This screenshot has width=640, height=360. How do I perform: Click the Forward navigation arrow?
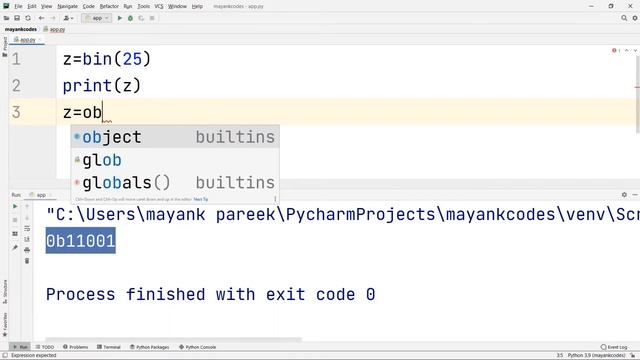pos(53,18)
